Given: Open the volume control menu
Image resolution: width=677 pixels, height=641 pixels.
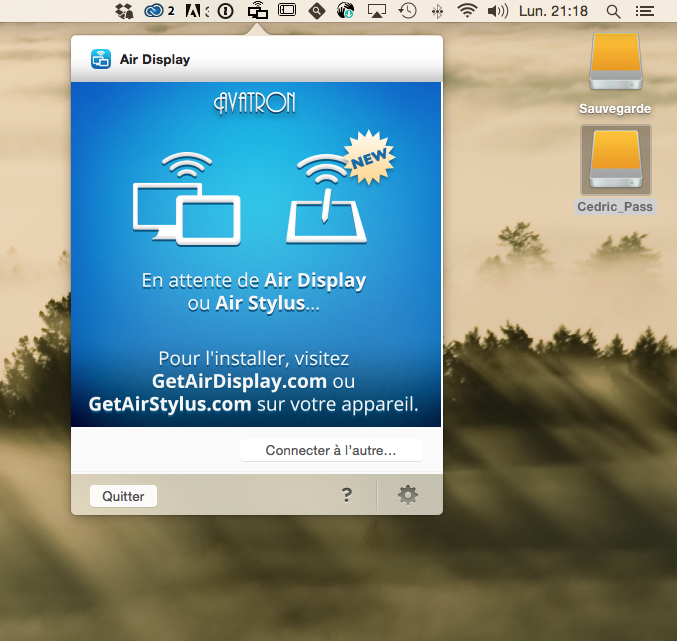Looking at the screenshot, I should (498, 11).
